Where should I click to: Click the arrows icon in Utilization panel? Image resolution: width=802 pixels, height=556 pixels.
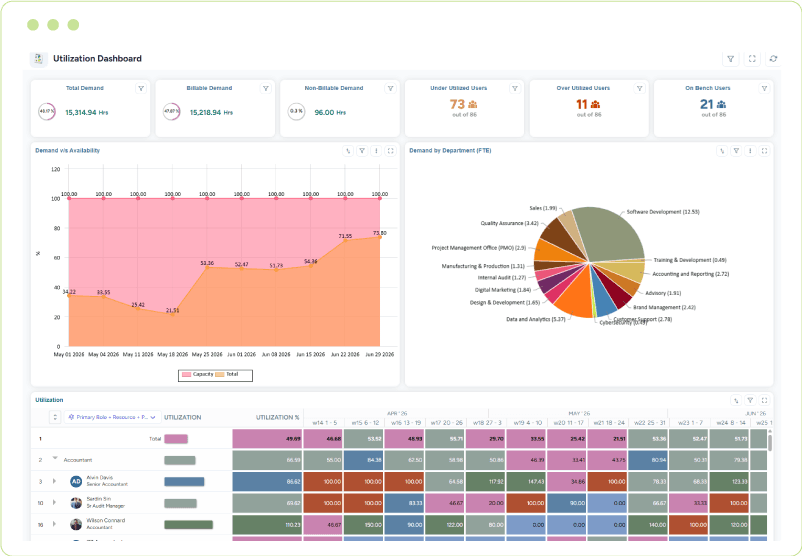pos(736,401)
